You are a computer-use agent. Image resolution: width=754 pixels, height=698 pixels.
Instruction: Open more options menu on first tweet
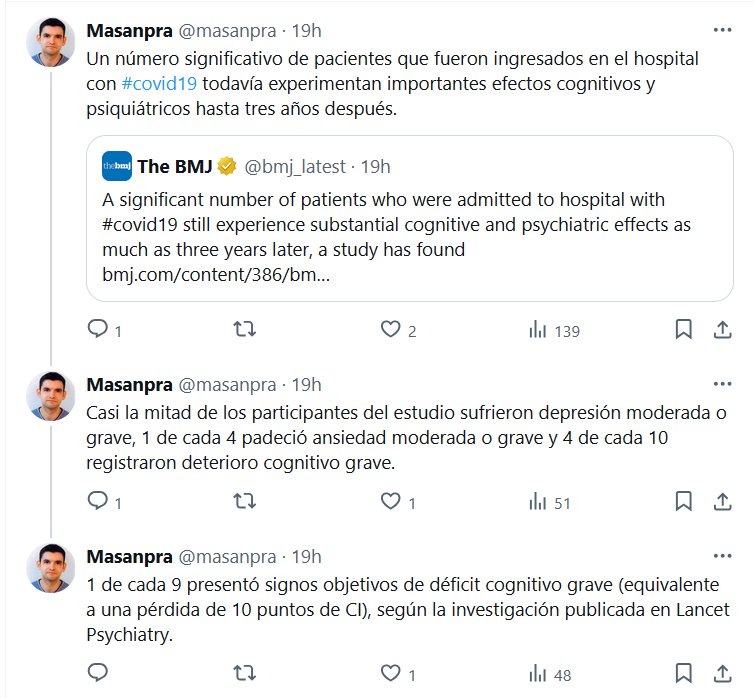tap(721, 28)
